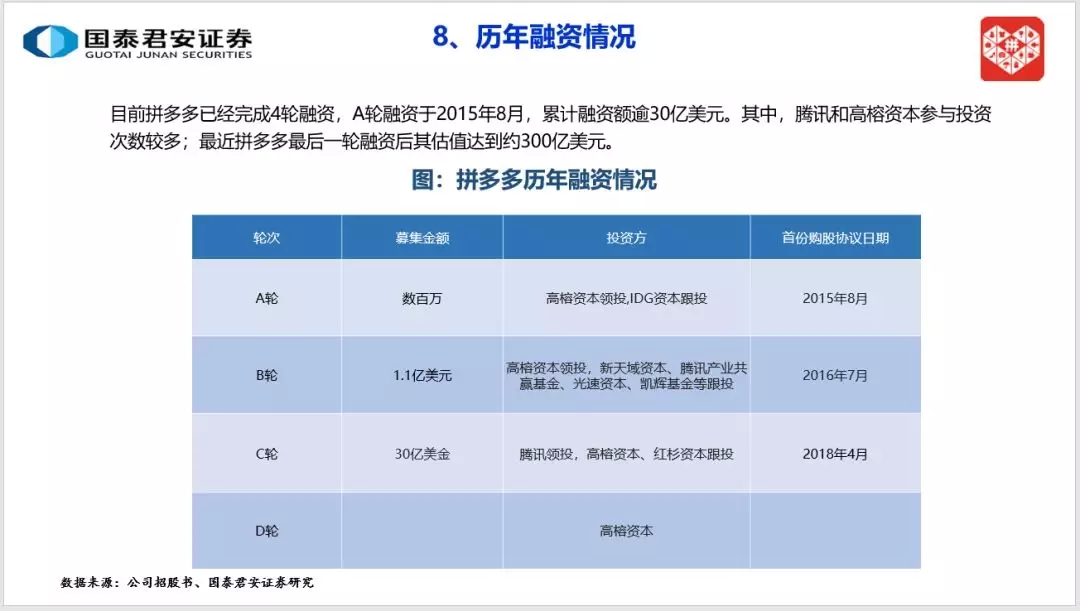
Task: Click the 首份购股协议日期 column header
Action: pos(835,238)
